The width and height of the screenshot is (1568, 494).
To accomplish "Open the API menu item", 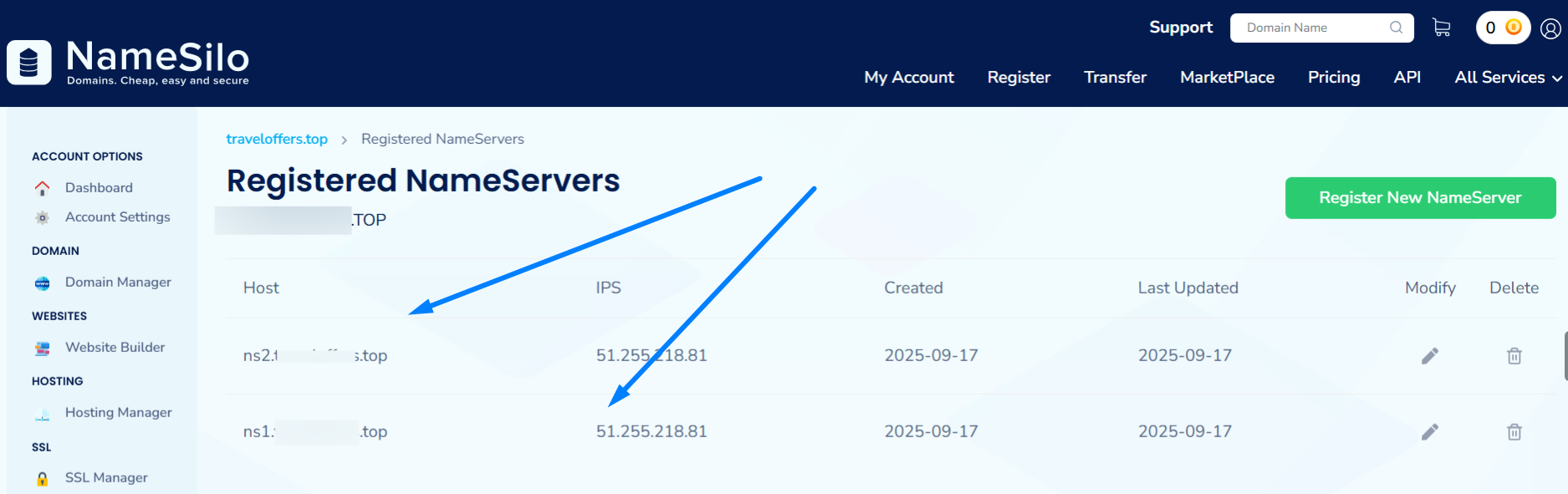I will [1407, 77].
